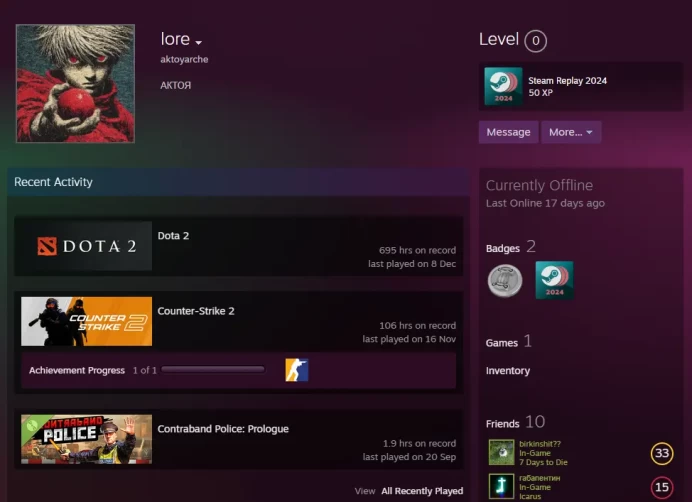Click the silver pillar community badge

point(505,280)
